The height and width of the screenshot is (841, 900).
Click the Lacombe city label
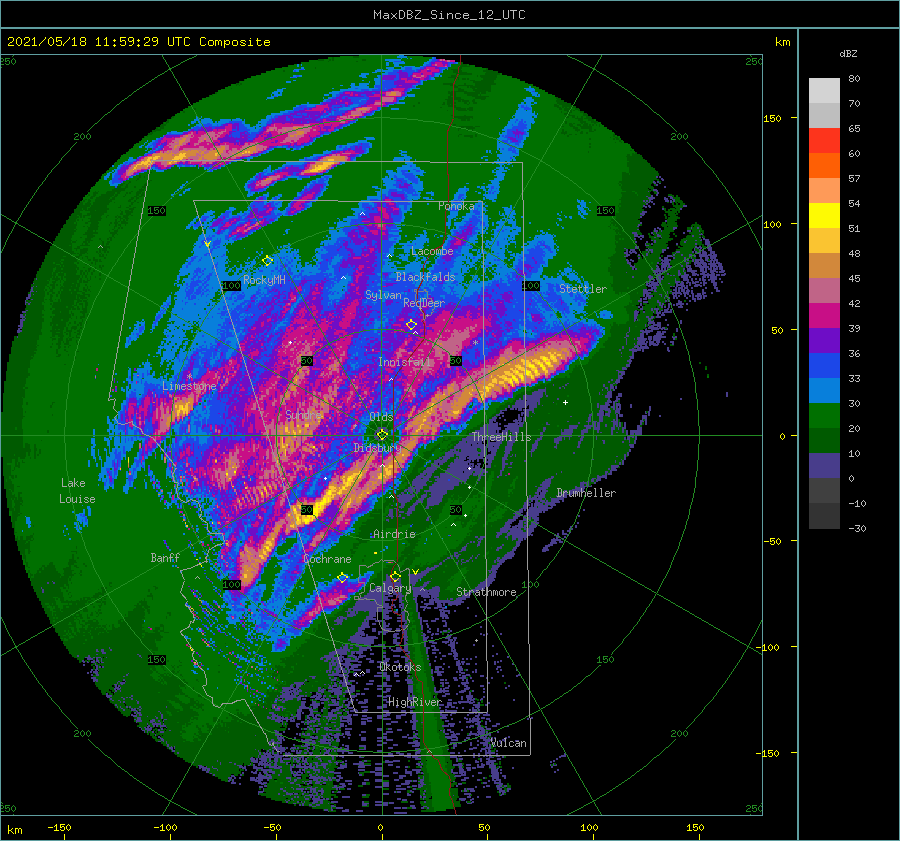pos(432,251)
